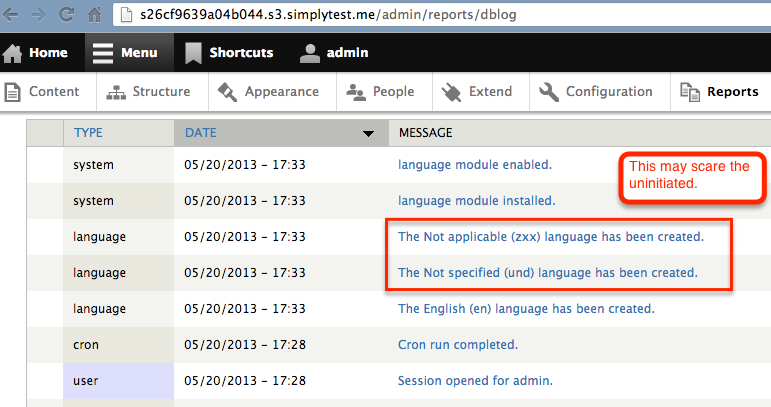
Task: Open 'Cron run completed.' log entry
Action: (x=458, y=345)
